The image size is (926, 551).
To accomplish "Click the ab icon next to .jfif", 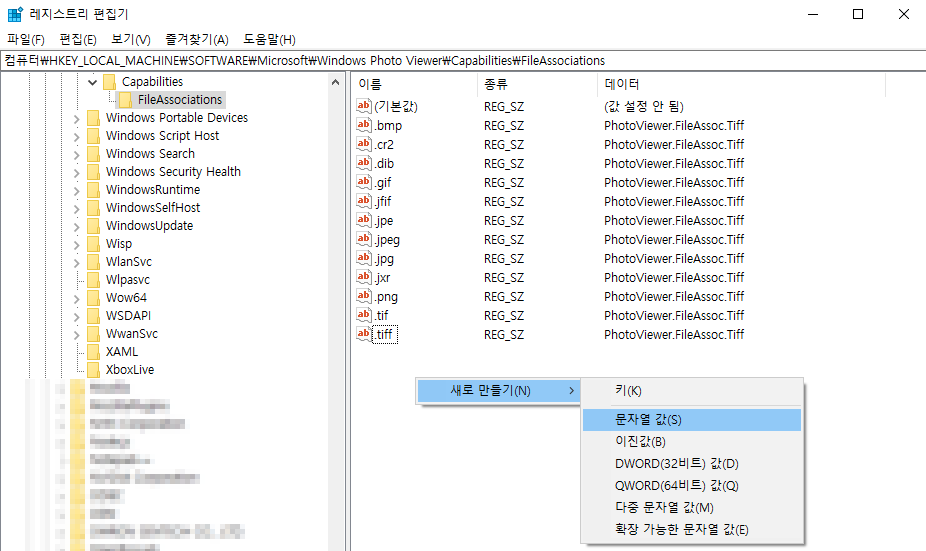I will [x=364, y=201].
